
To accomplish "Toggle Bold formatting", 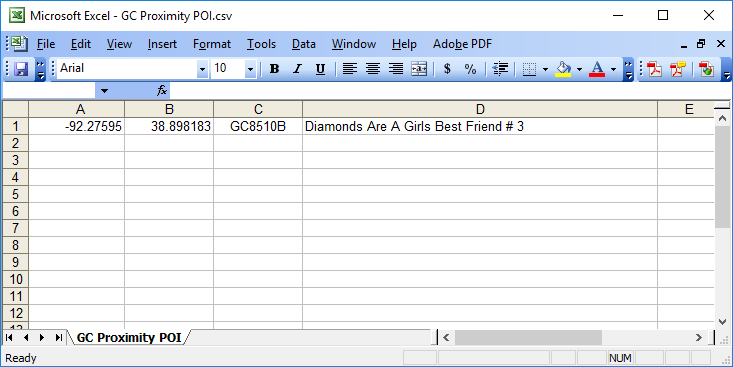I will [x=274, y=69].
